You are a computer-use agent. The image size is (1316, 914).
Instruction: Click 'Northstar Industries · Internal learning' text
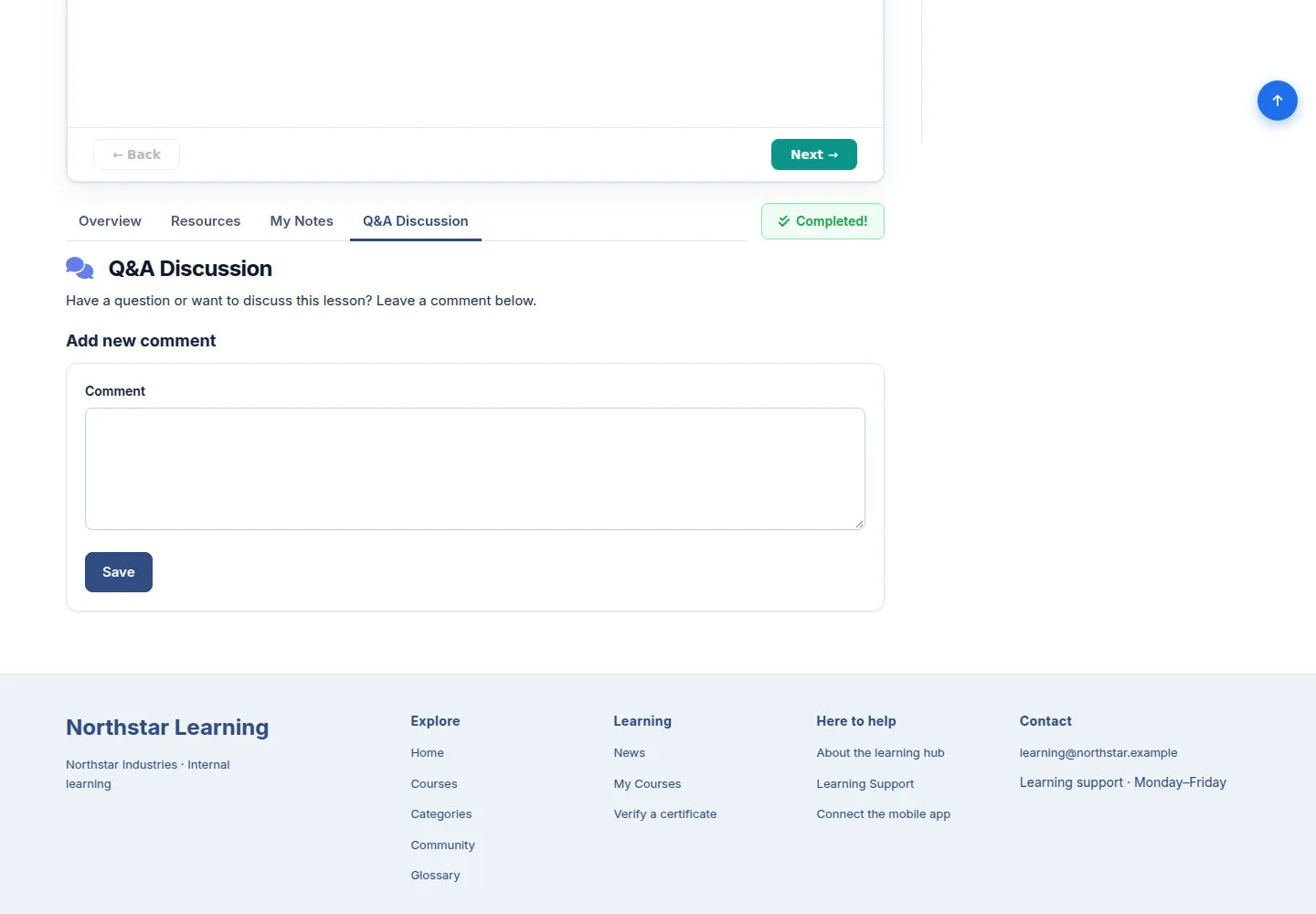coord(148,774)
